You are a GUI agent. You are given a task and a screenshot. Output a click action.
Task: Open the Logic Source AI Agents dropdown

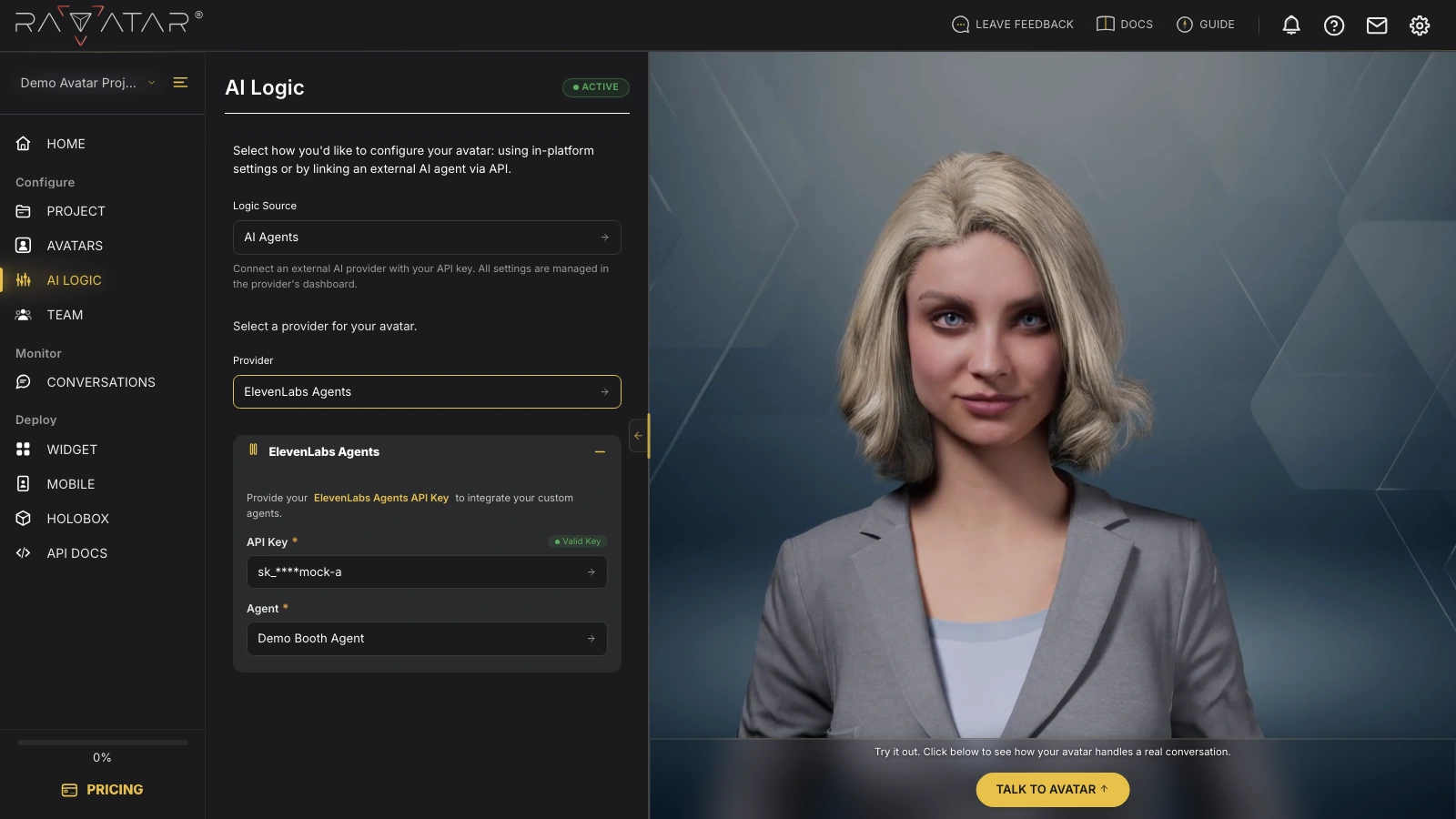click(x=427, y=238)
